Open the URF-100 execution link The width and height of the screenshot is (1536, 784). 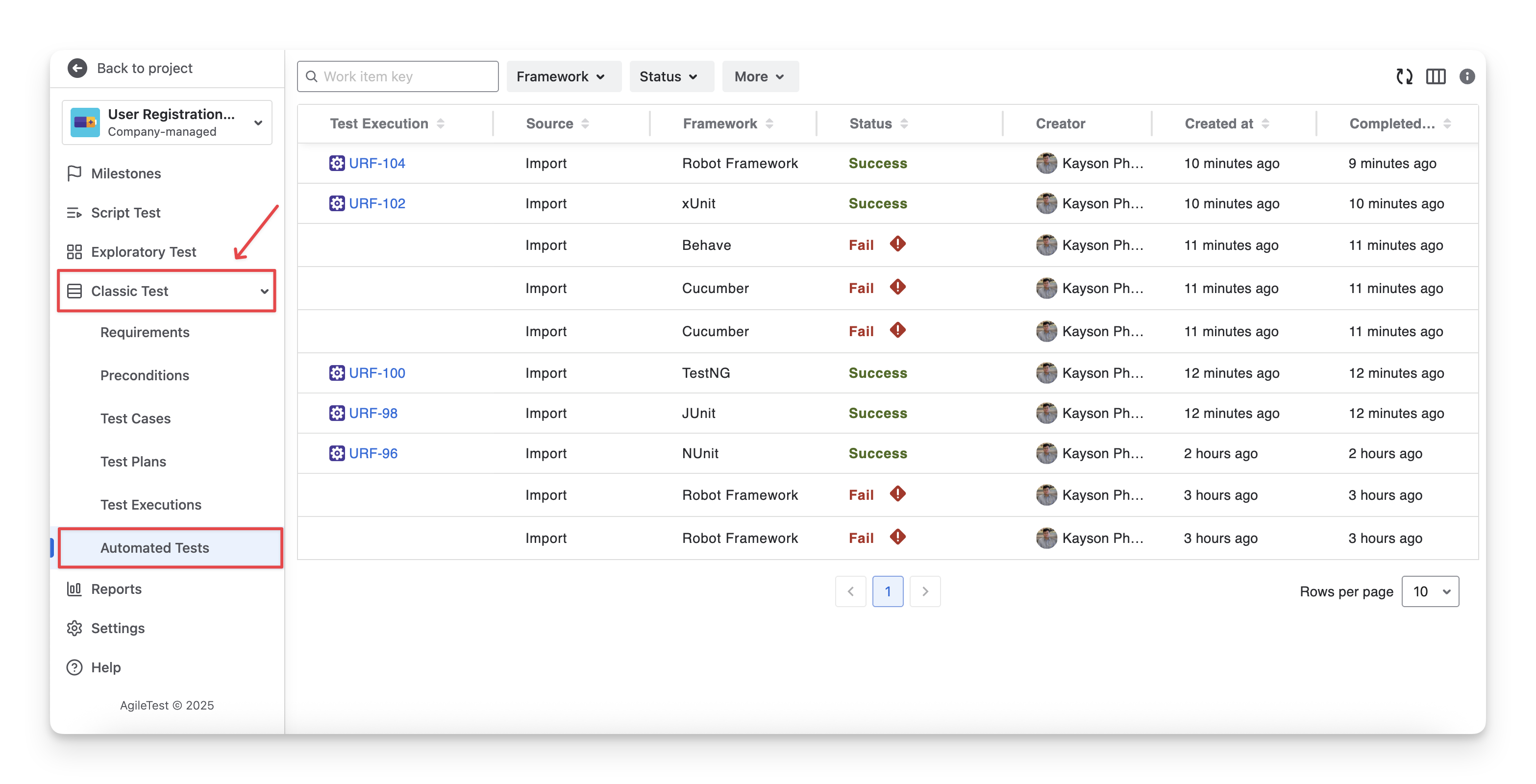pos(377,372)
